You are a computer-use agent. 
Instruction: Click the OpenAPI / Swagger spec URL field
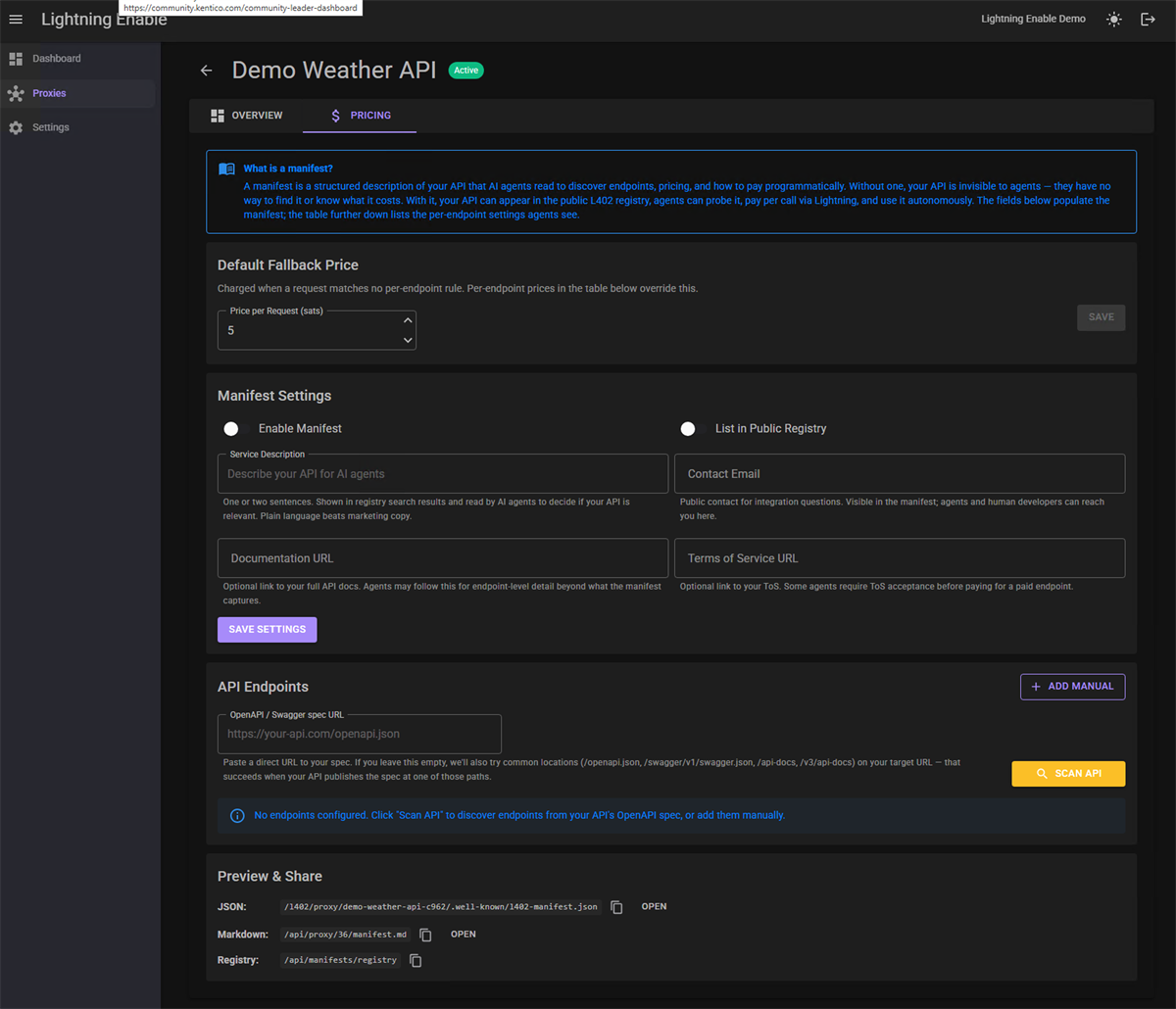(x=360, y=734)
